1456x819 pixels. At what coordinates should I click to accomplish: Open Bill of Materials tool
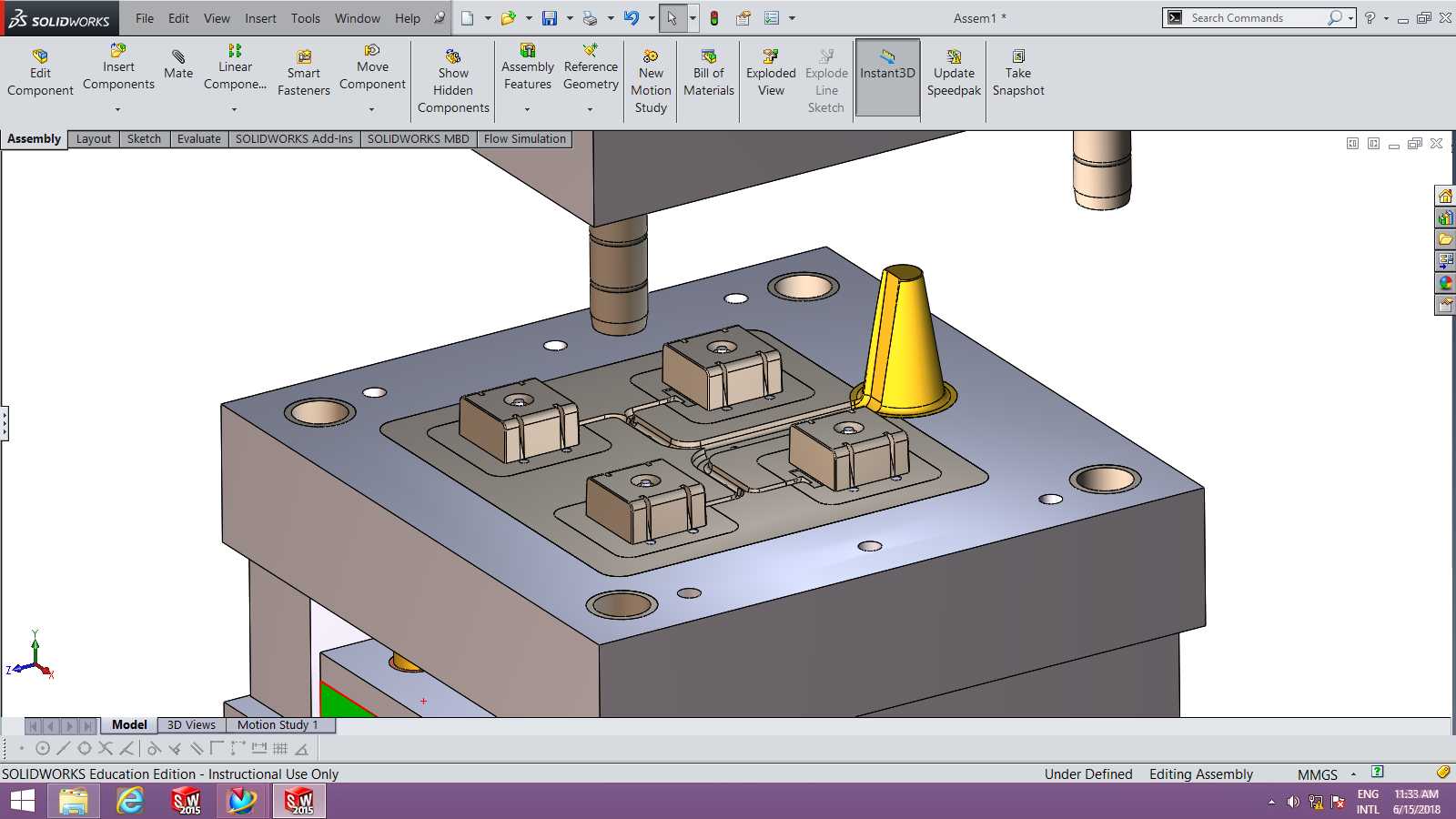point(709,74)
